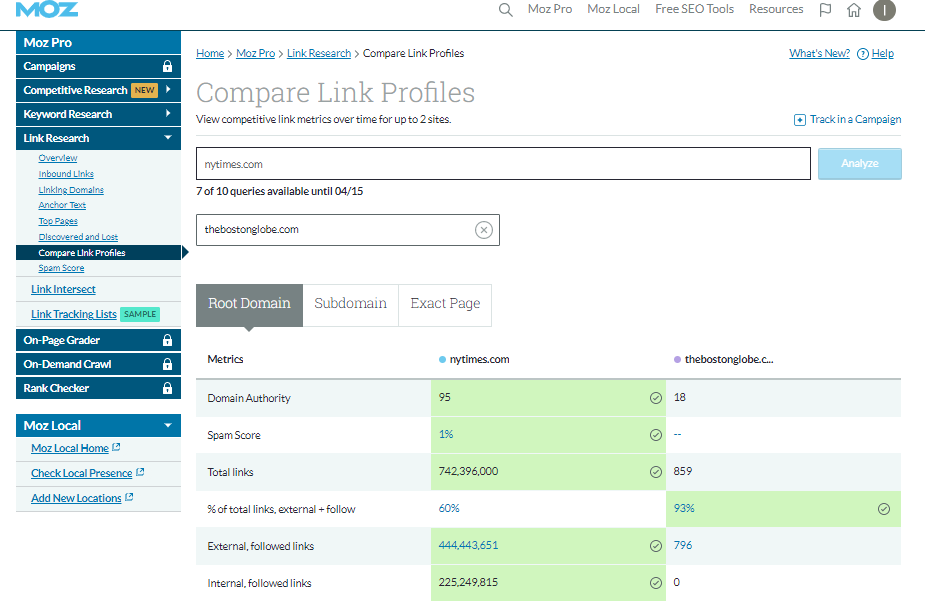Click Spam Score winner checkmark icon
Screen dimensions: 925x601
[655, 435]
